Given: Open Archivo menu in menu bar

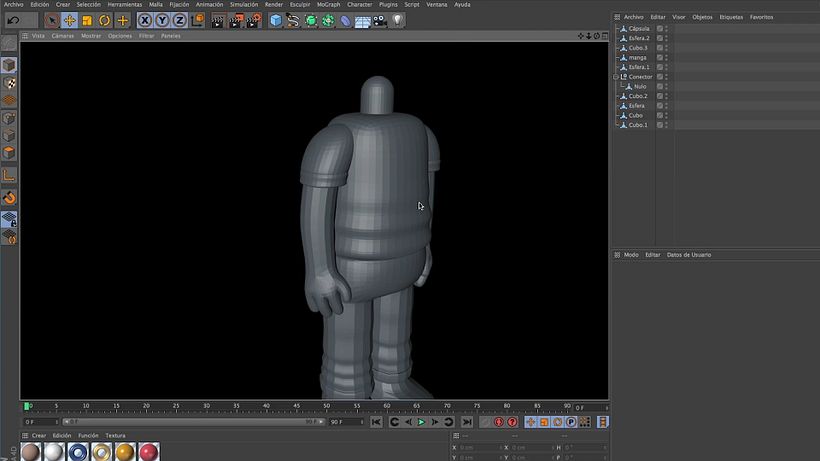Looking at the screenshot, I should [14, 4].
